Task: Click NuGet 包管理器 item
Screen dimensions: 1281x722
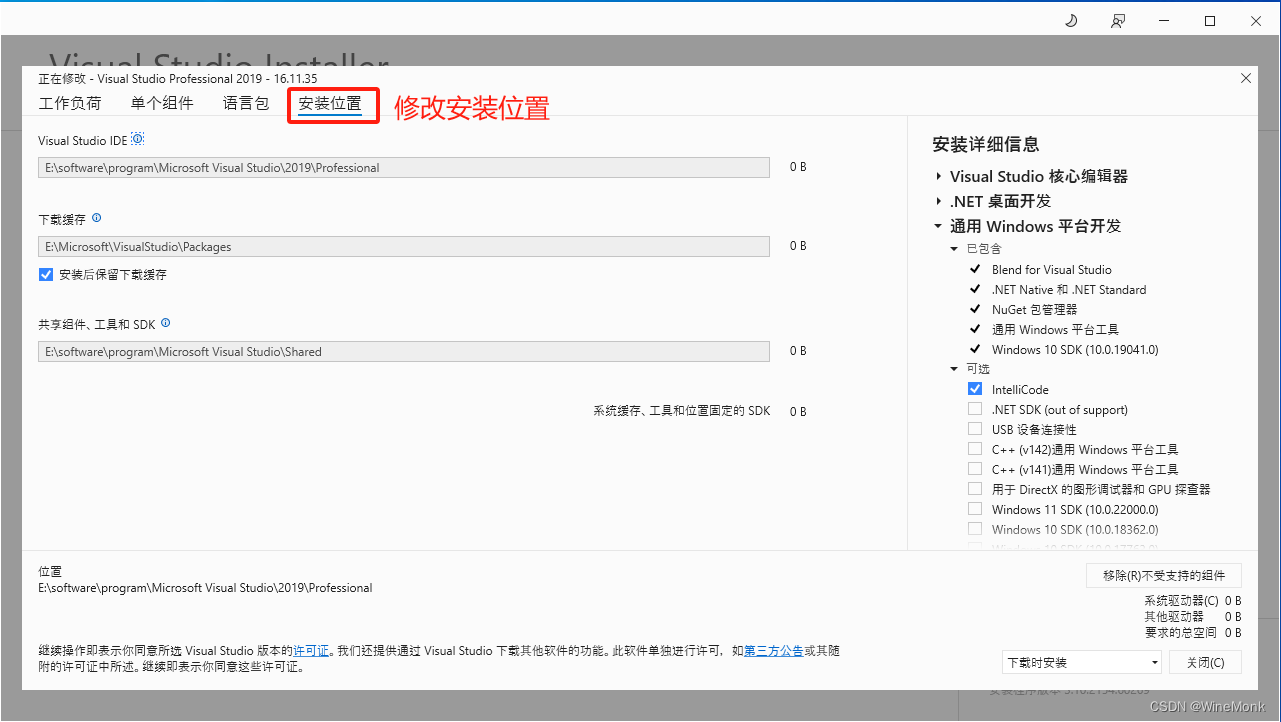Action: [x=1034, y=309]
